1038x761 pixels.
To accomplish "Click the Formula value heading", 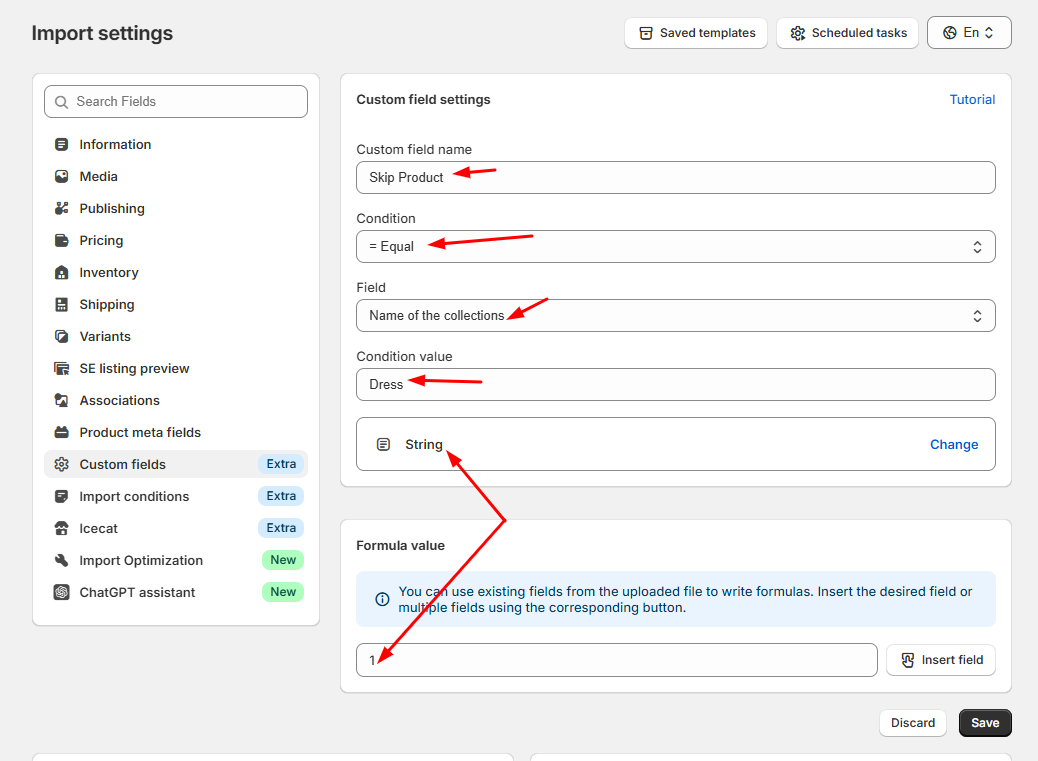I will point(401,546).
